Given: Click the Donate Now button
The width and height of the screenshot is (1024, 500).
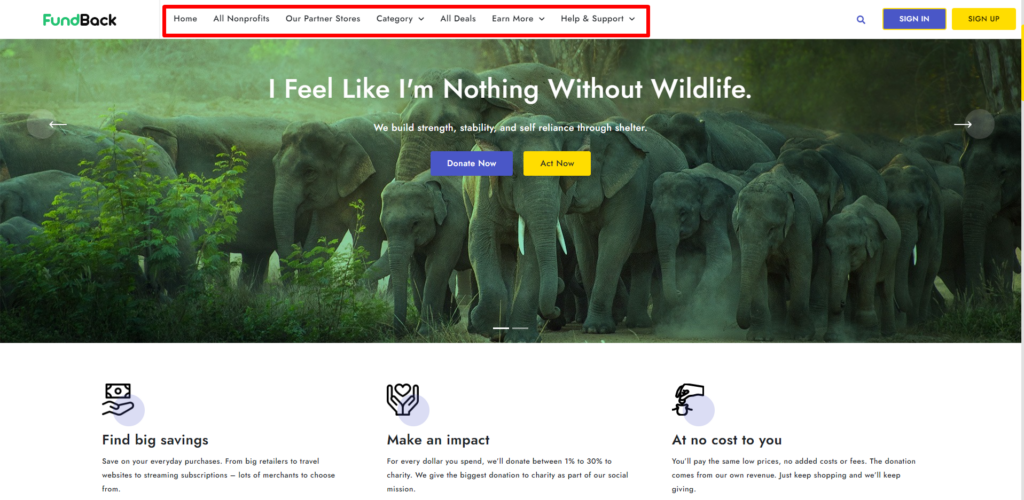Looking at the screenshot, I should [x=472, y=163].
